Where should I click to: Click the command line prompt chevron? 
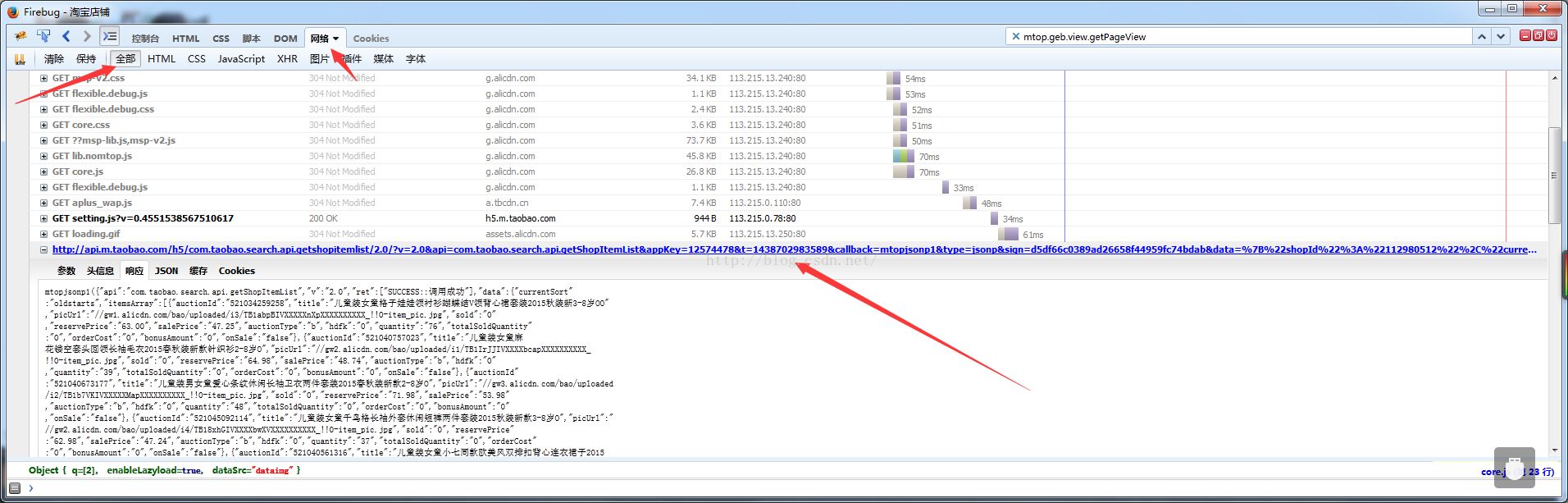pyautogui.click(x=31, y=487)
